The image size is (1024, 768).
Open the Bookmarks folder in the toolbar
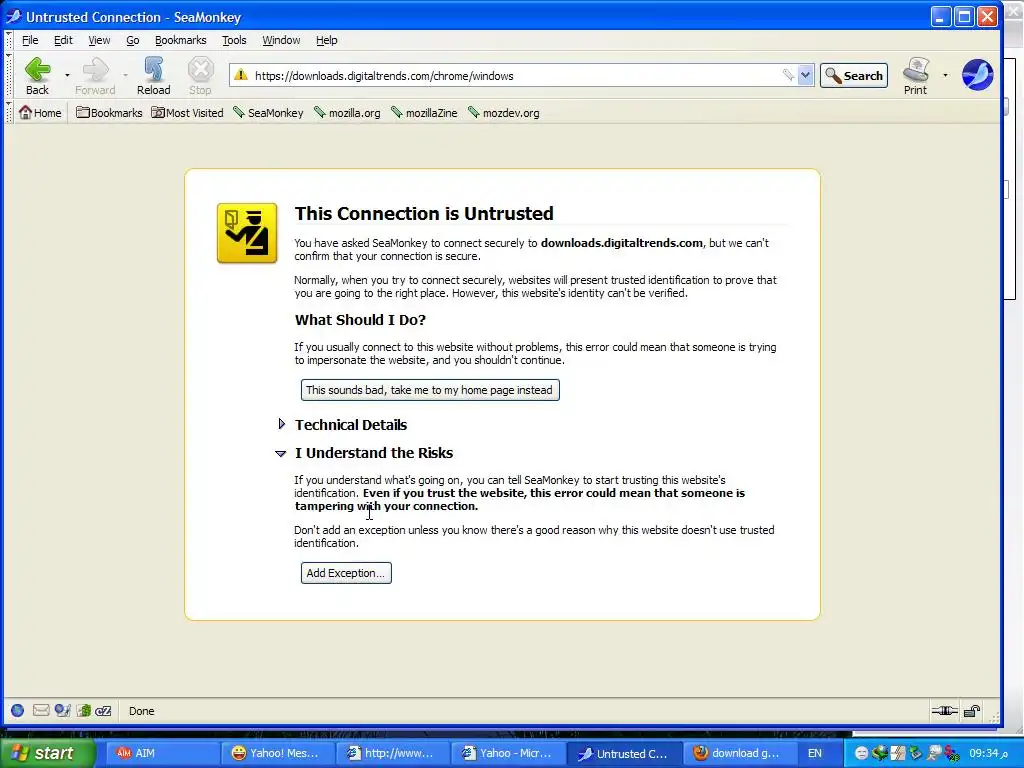point(109,113)
